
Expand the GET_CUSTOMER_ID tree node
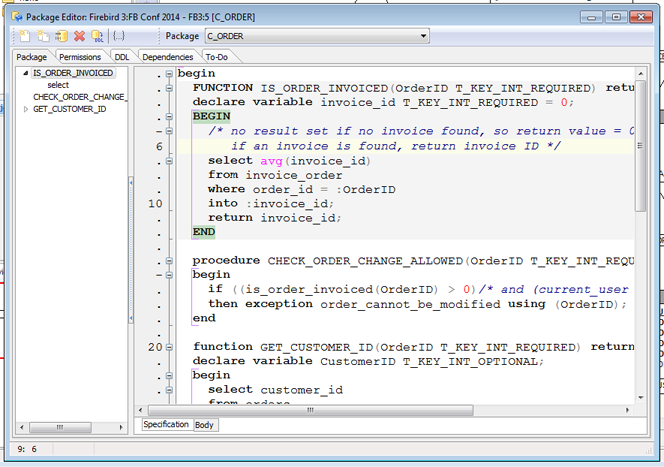coord(26,109)
